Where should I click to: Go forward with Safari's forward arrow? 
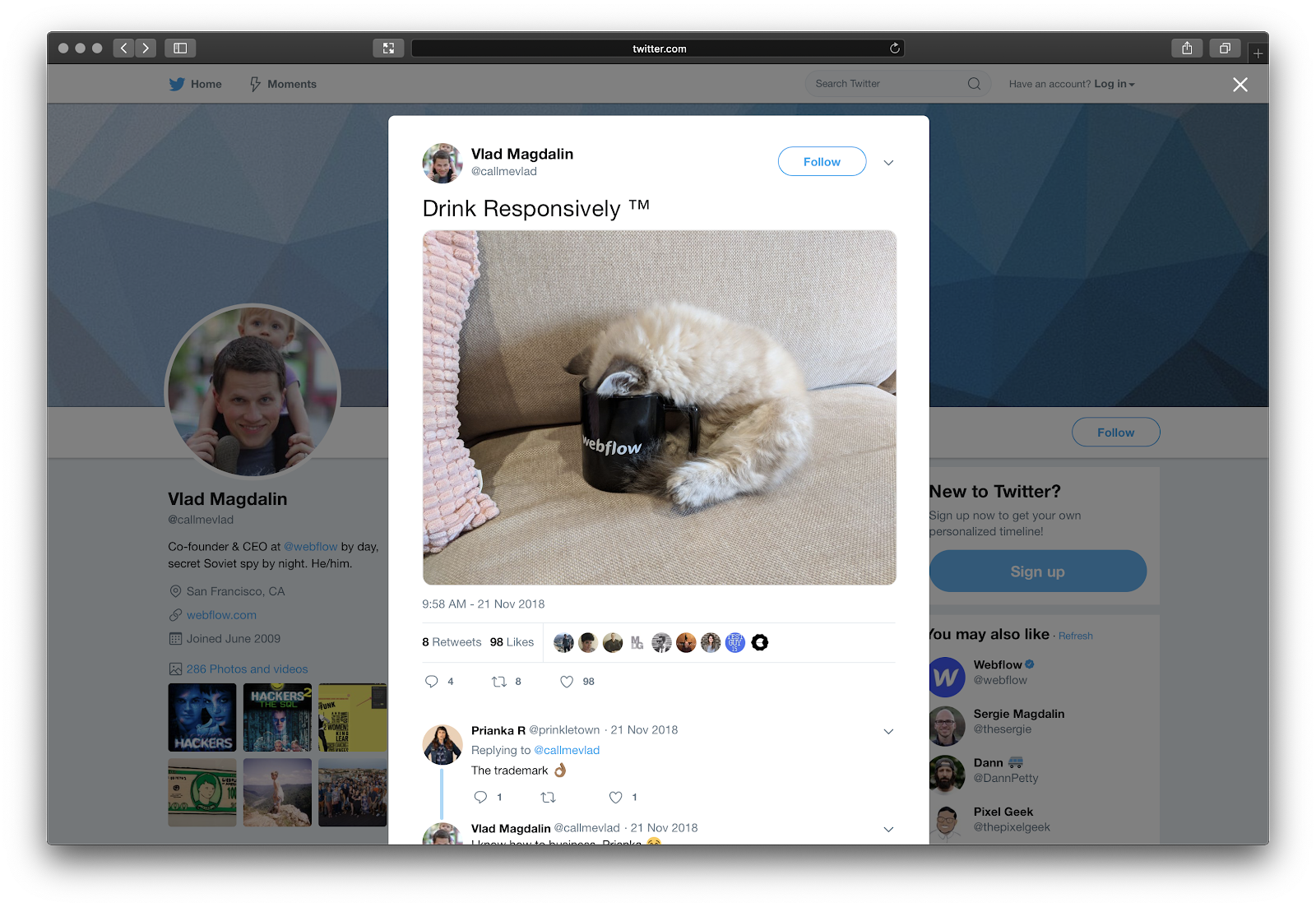coord(146,49)
